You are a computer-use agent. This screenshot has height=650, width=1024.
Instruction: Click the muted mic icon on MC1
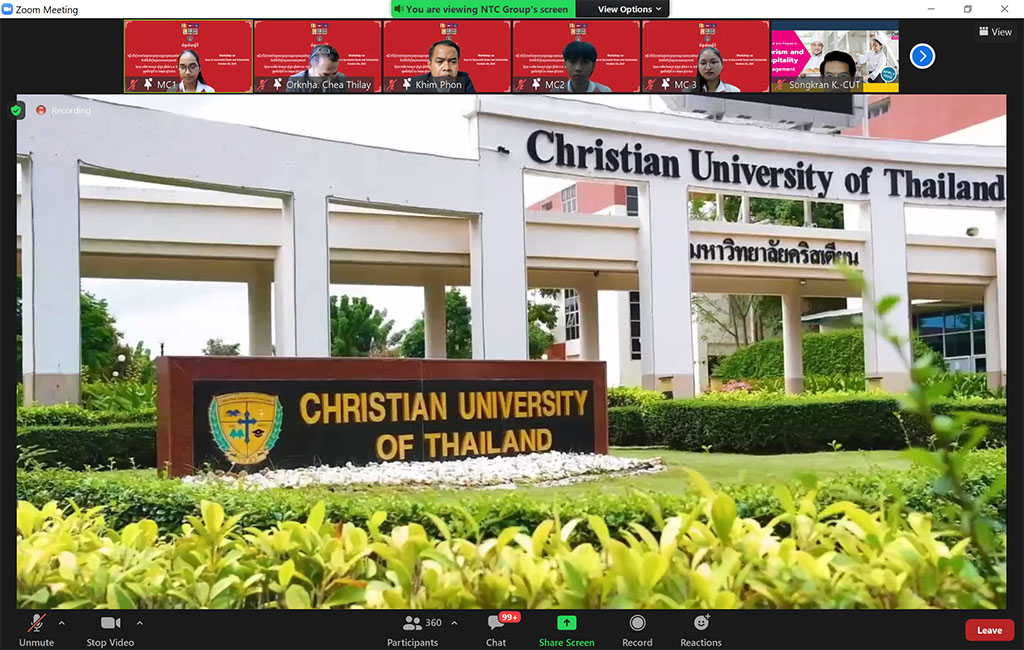(x=133, y=84)
